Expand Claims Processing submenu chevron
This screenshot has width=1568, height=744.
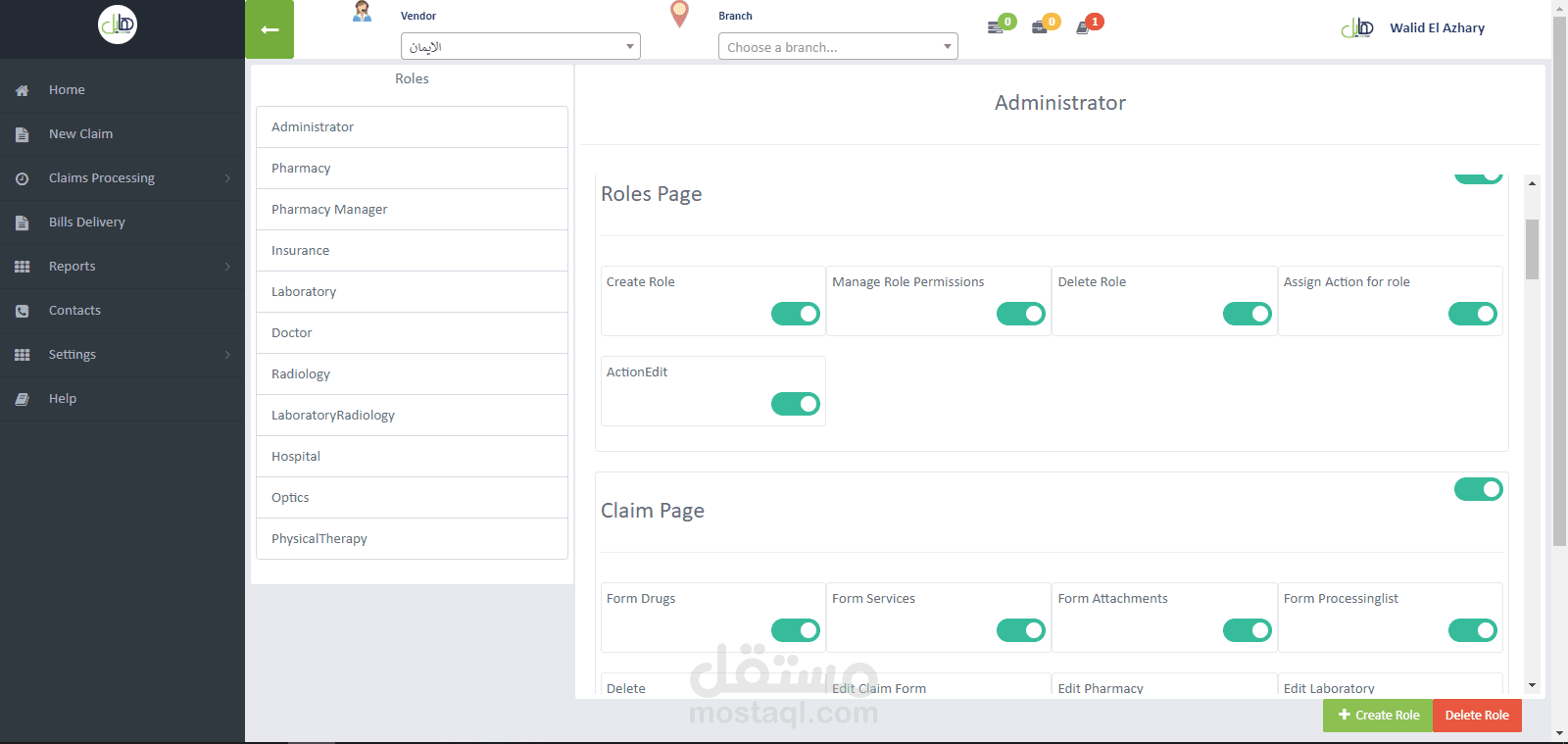pyautogui.click(x=227, y=178)
